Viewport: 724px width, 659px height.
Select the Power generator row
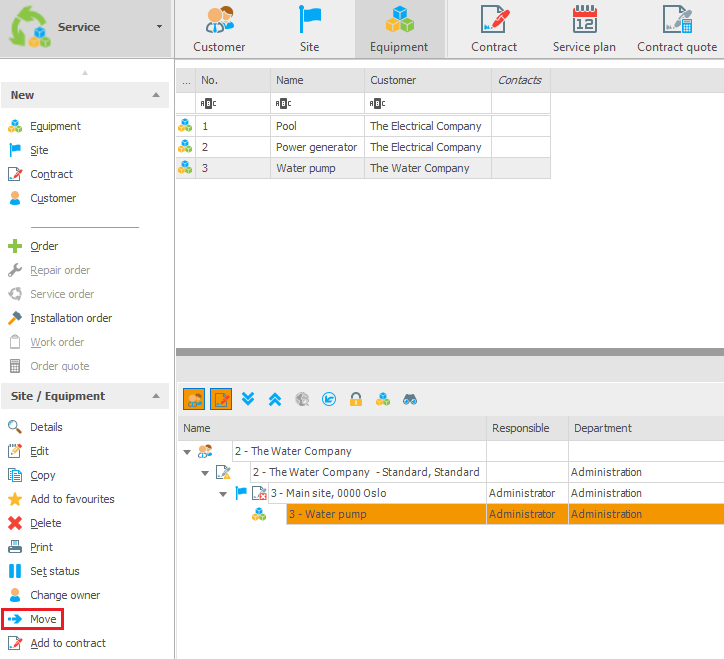point(316,147)
